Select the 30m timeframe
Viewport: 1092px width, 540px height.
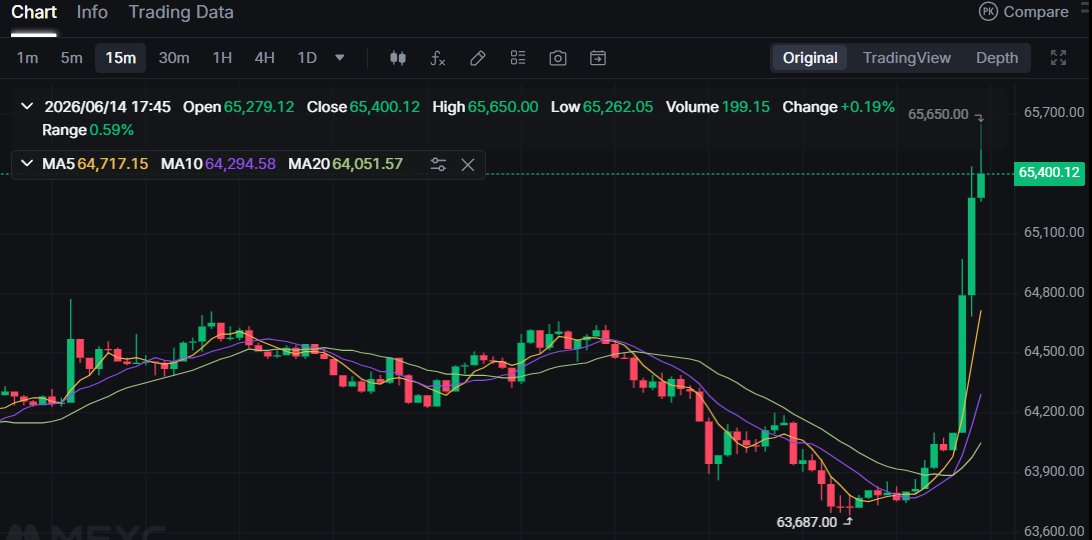click(173, 58)
